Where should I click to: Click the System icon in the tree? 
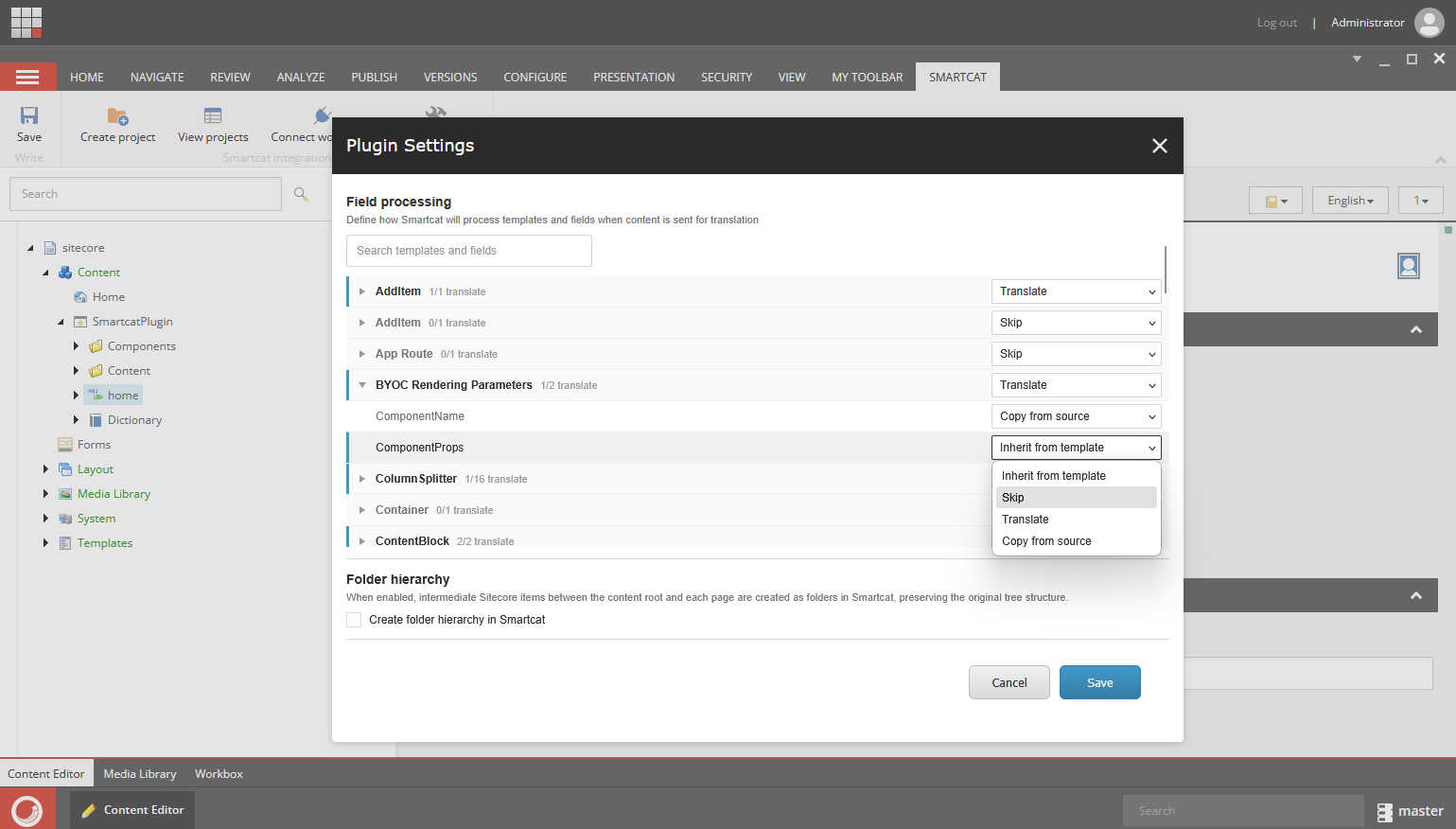pos(65,519)
